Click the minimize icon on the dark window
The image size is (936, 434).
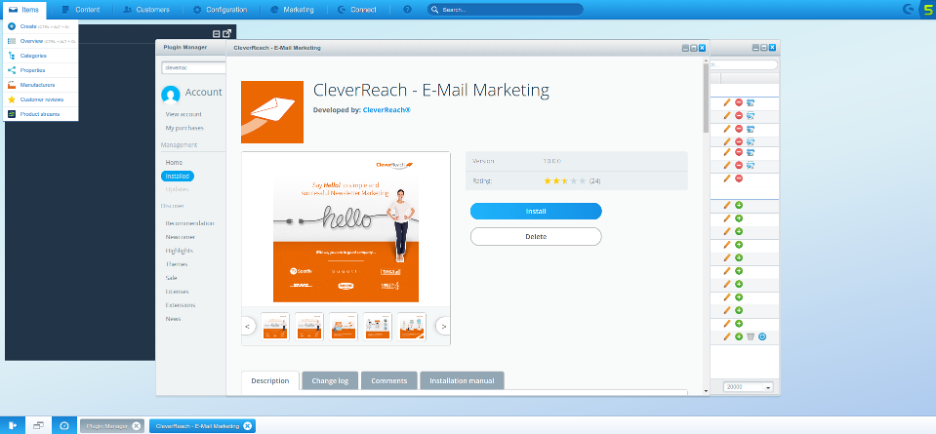[217, 34]
